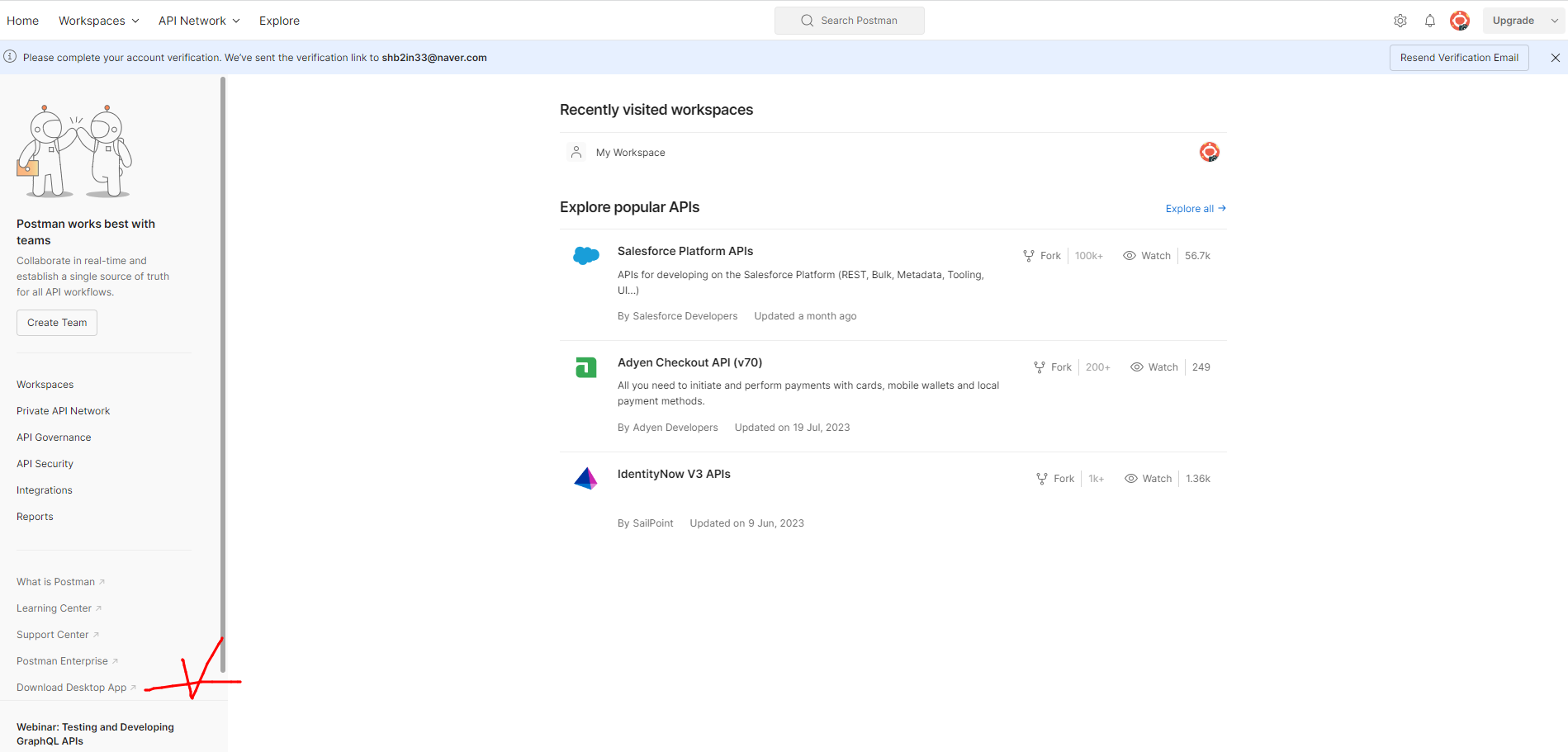Click the IdentityNow SailPoint logo
This screenshot has height=752, width=1568.
[x=586, y=478]
